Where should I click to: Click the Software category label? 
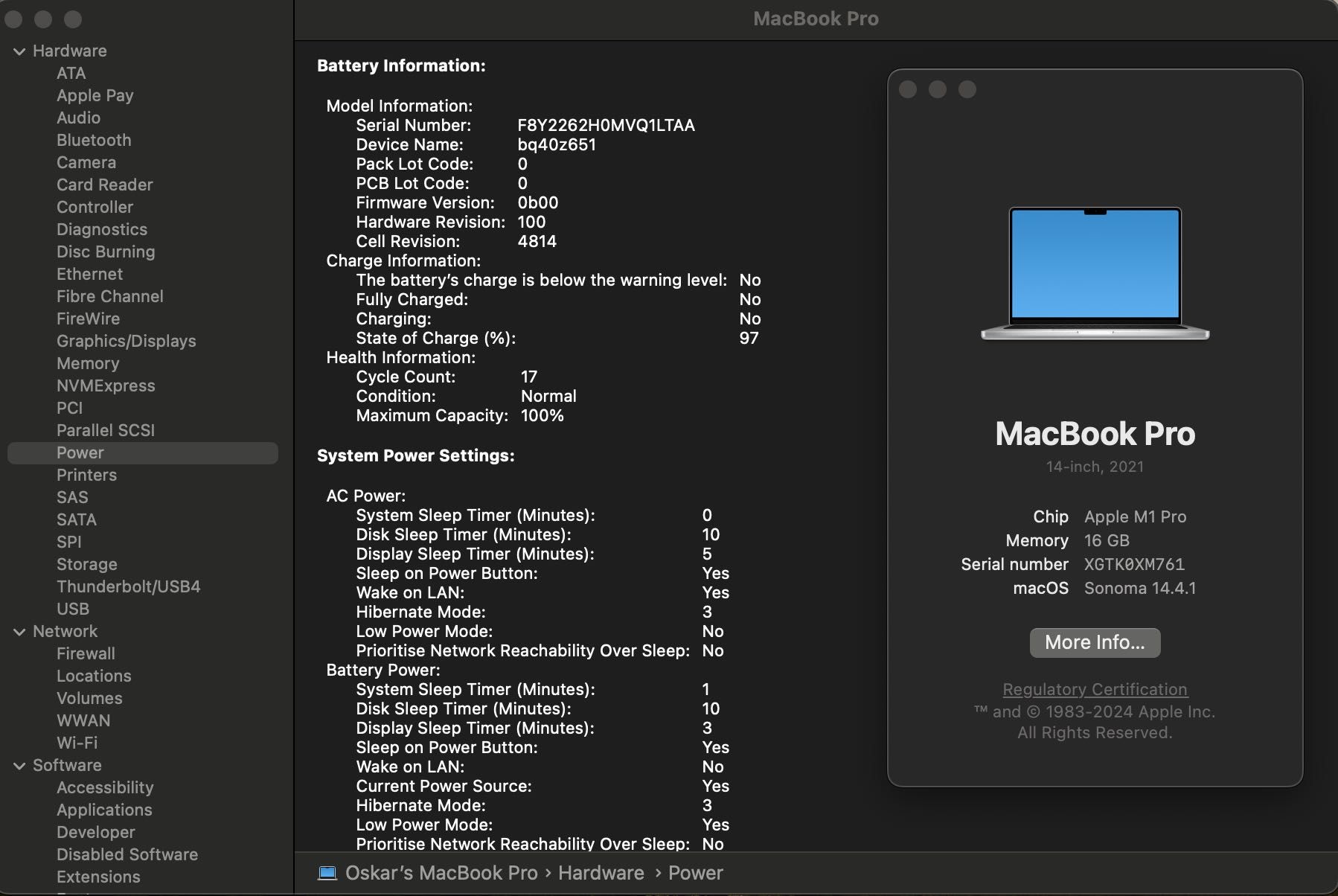pos(67,765)
